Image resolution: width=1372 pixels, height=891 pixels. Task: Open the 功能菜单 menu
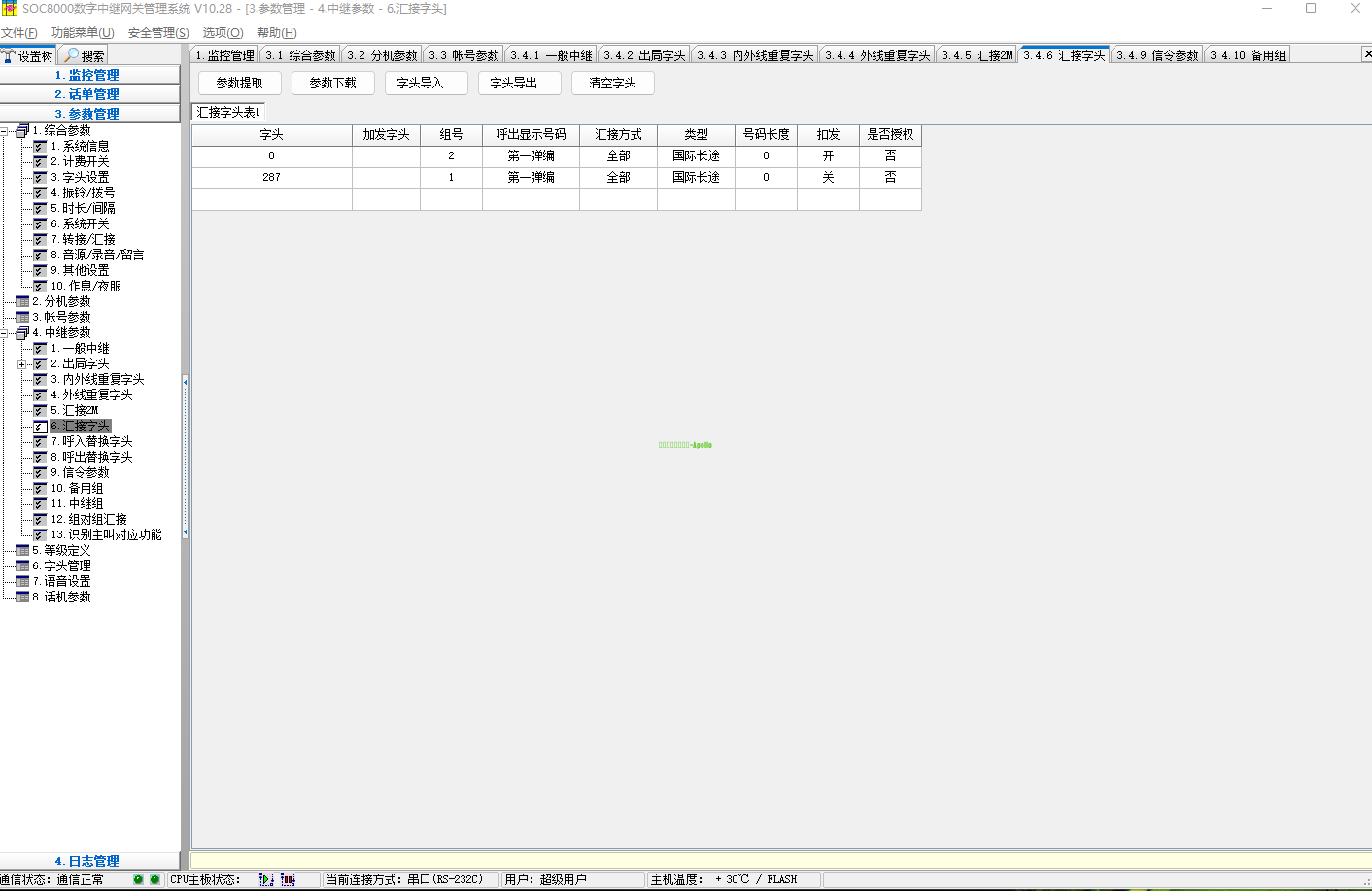click(x=83, y=32)
